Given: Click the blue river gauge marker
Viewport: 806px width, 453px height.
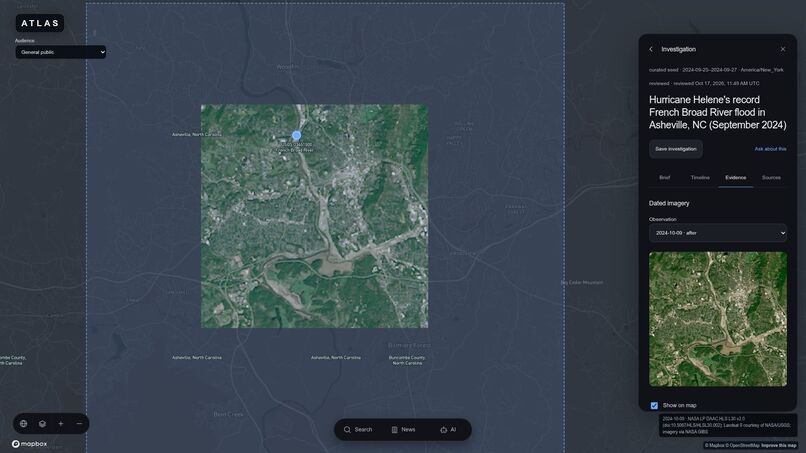Looking at the screenshot, I should click(296, 135).
